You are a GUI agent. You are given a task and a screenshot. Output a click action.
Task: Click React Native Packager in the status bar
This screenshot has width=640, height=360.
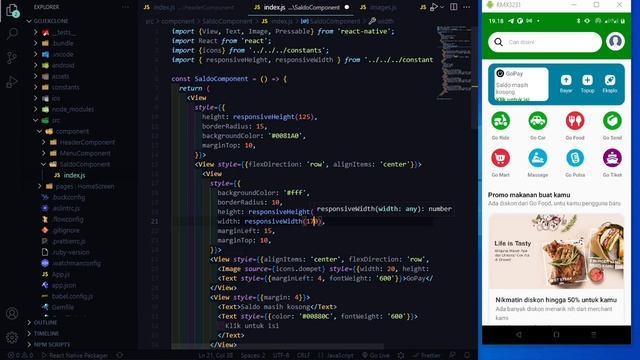coord(75,356)
